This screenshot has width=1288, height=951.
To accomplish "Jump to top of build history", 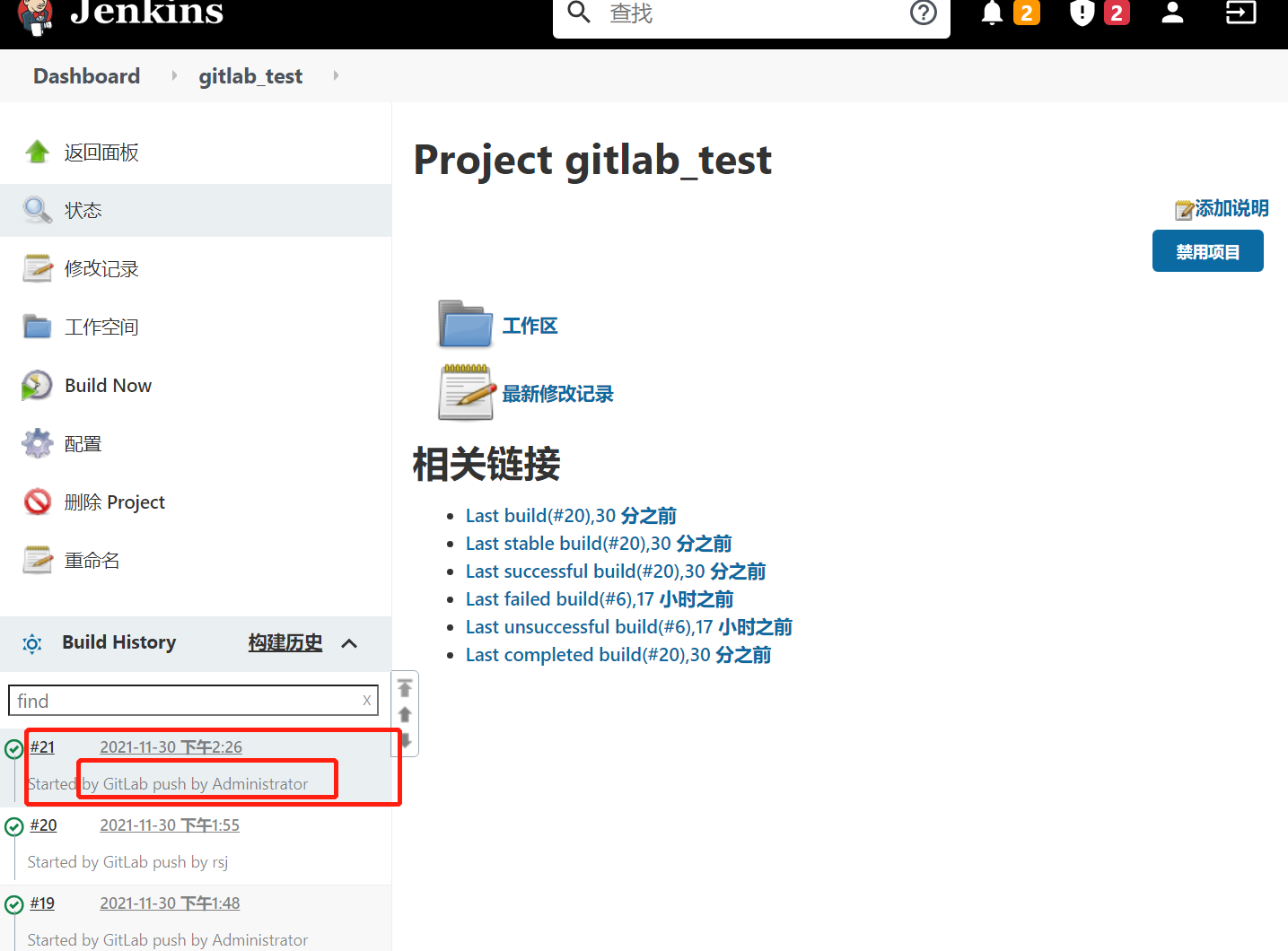I will 405,688.
